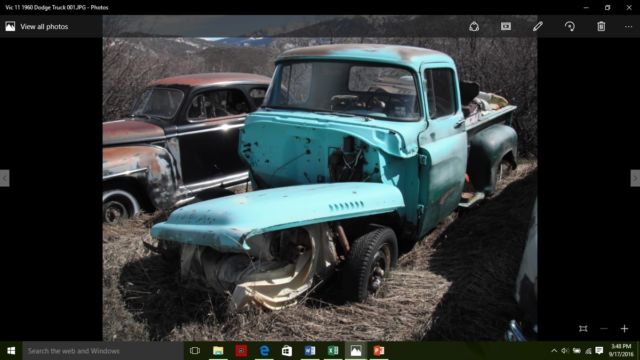Image resolution: width=640 pixels, height=360 pixels.
Task: Open the volume control
Action: click(x=565, y=351)
